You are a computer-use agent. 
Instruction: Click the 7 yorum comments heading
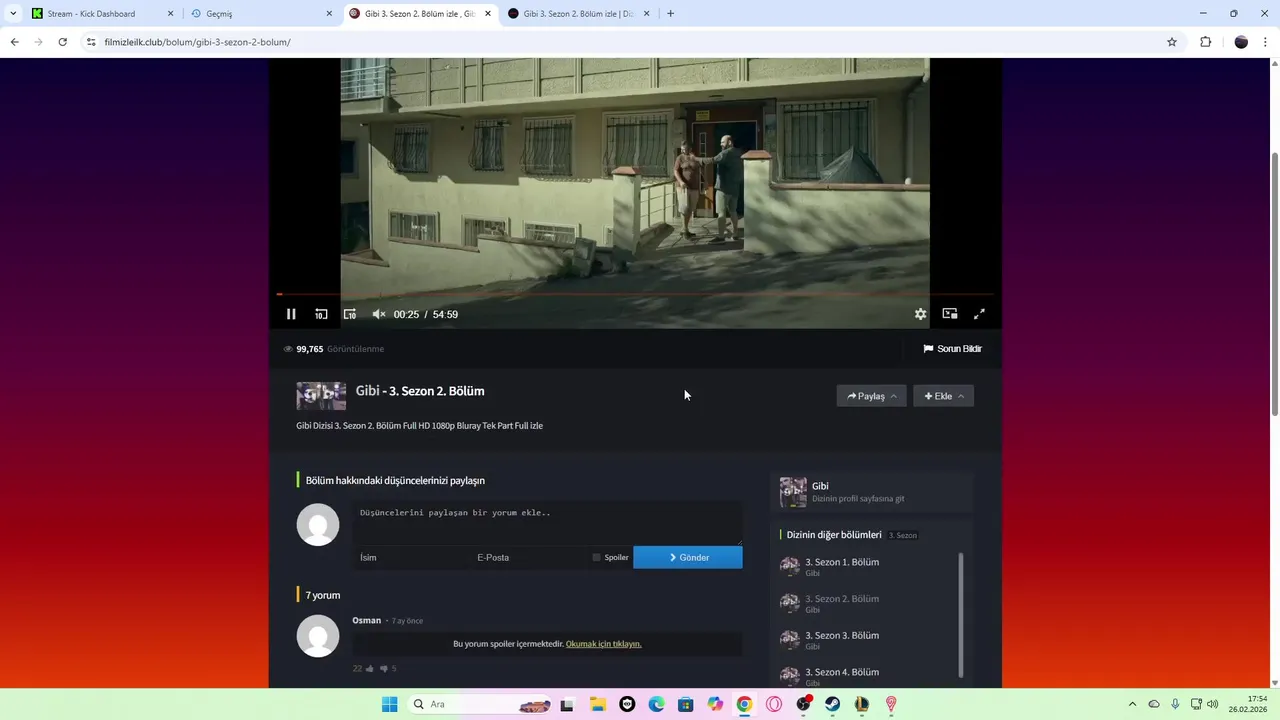(x=323, y=595)
